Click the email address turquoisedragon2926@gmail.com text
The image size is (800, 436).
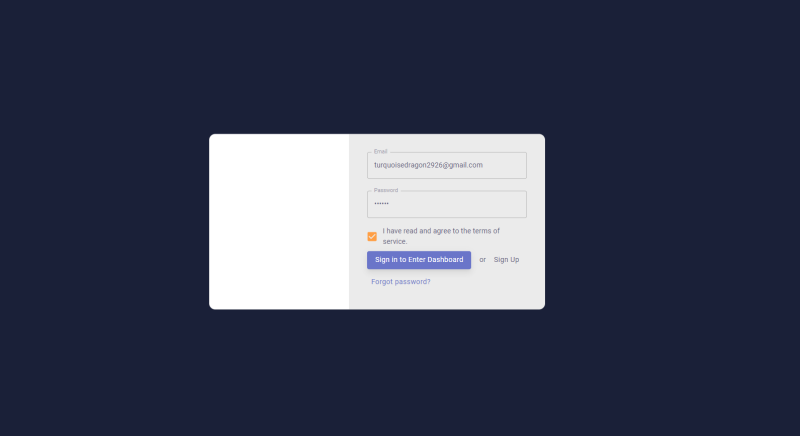click(x=428, y=165)
